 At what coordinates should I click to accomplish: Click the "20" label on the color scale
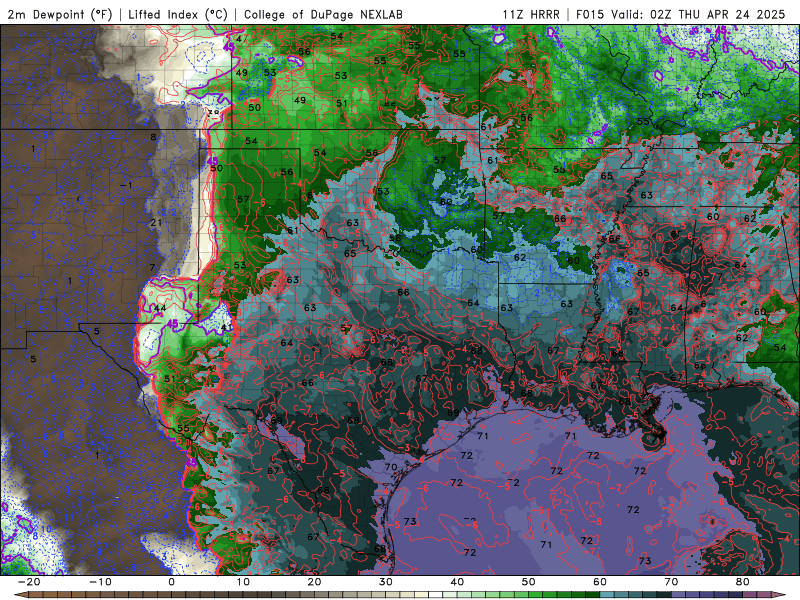coord(314,582)
